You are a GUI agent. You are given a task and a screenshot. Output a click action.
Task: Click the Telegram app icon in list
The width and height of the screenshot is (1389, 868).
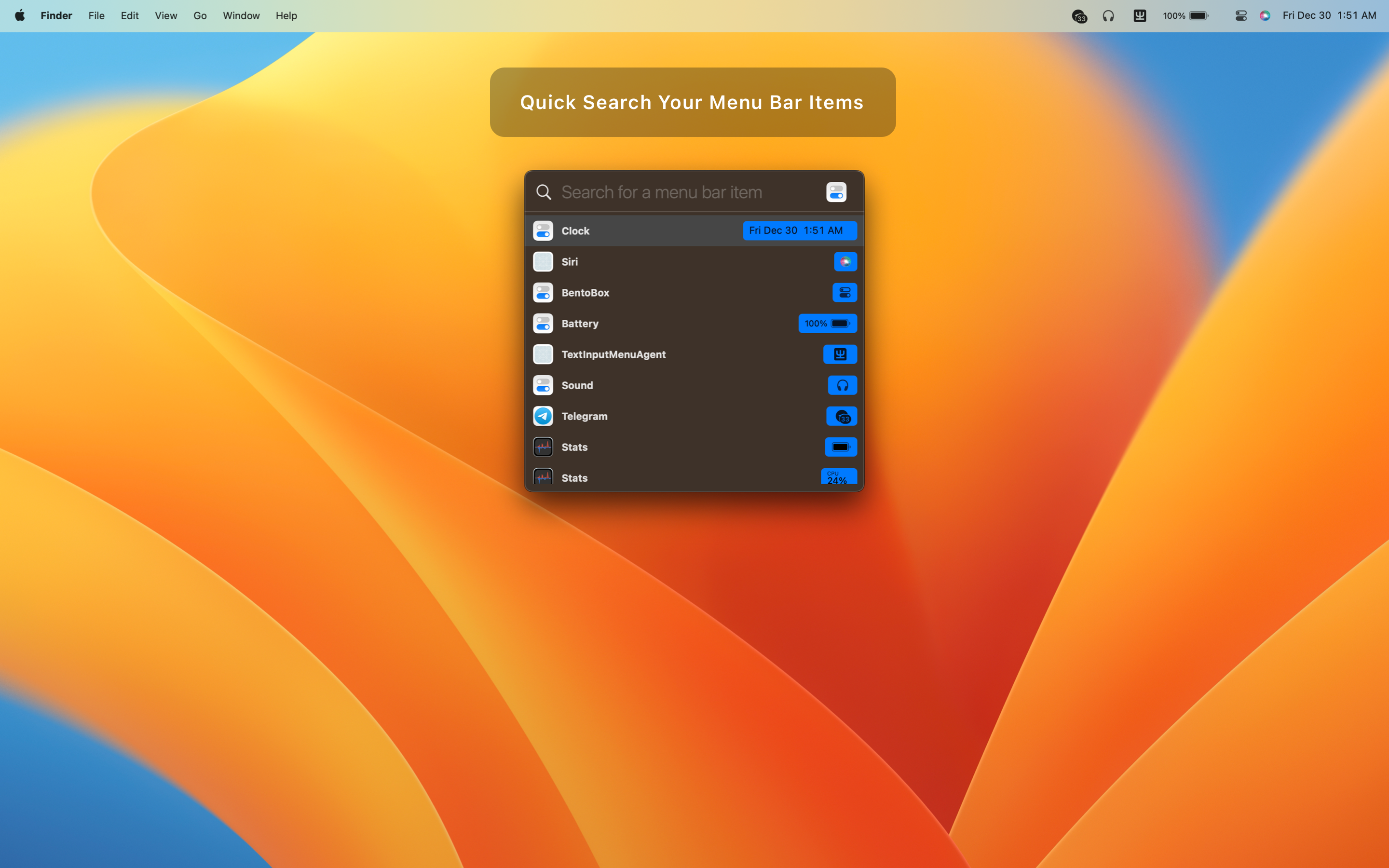(x=543, y=417)
